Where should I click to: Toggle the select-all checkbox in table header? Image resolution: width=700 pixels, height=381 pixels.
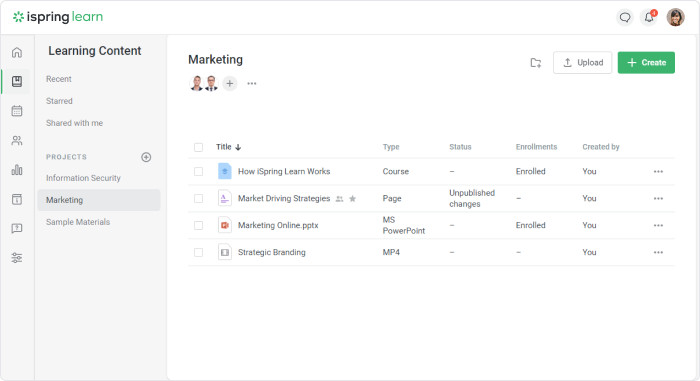(x=199, y=147)
